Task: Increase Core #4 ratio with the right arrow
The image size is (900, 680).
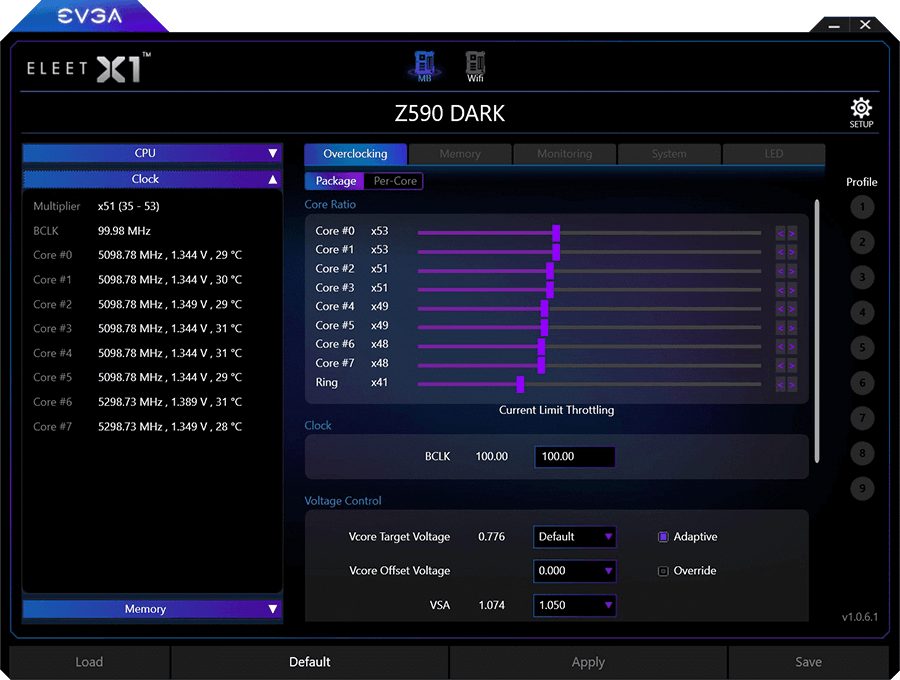Action: (x=791, y=307)
